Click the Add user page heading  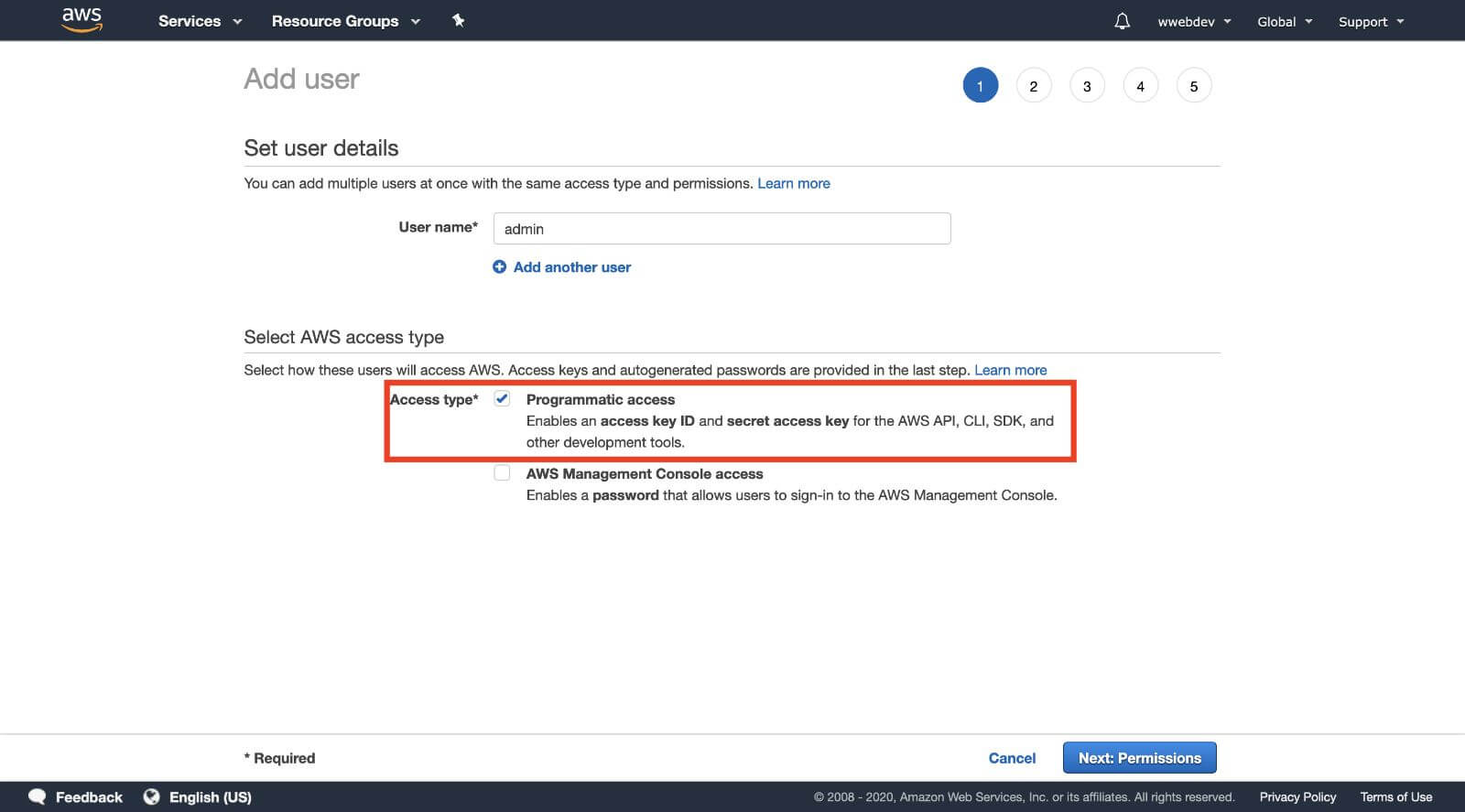(x=301, y=79)
